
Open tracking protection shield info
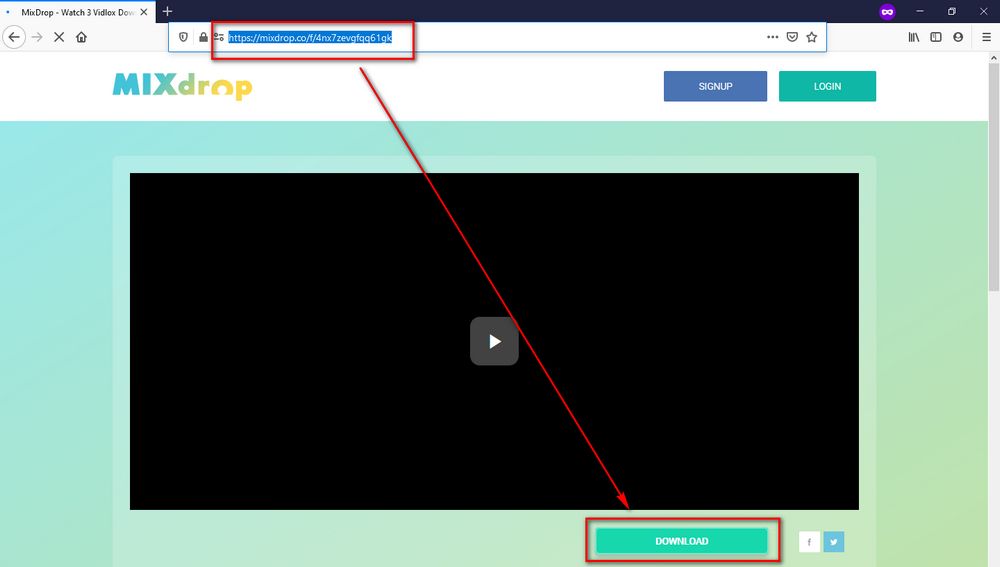click(x=183, y=37)
